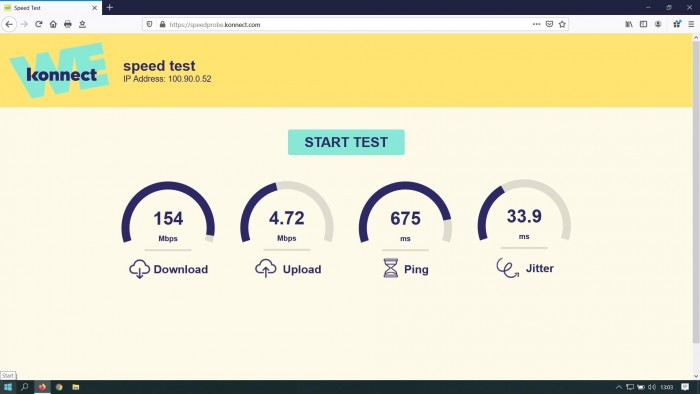Click the Upload label
The image size is (700, 394).
click(x=302, y=270)
